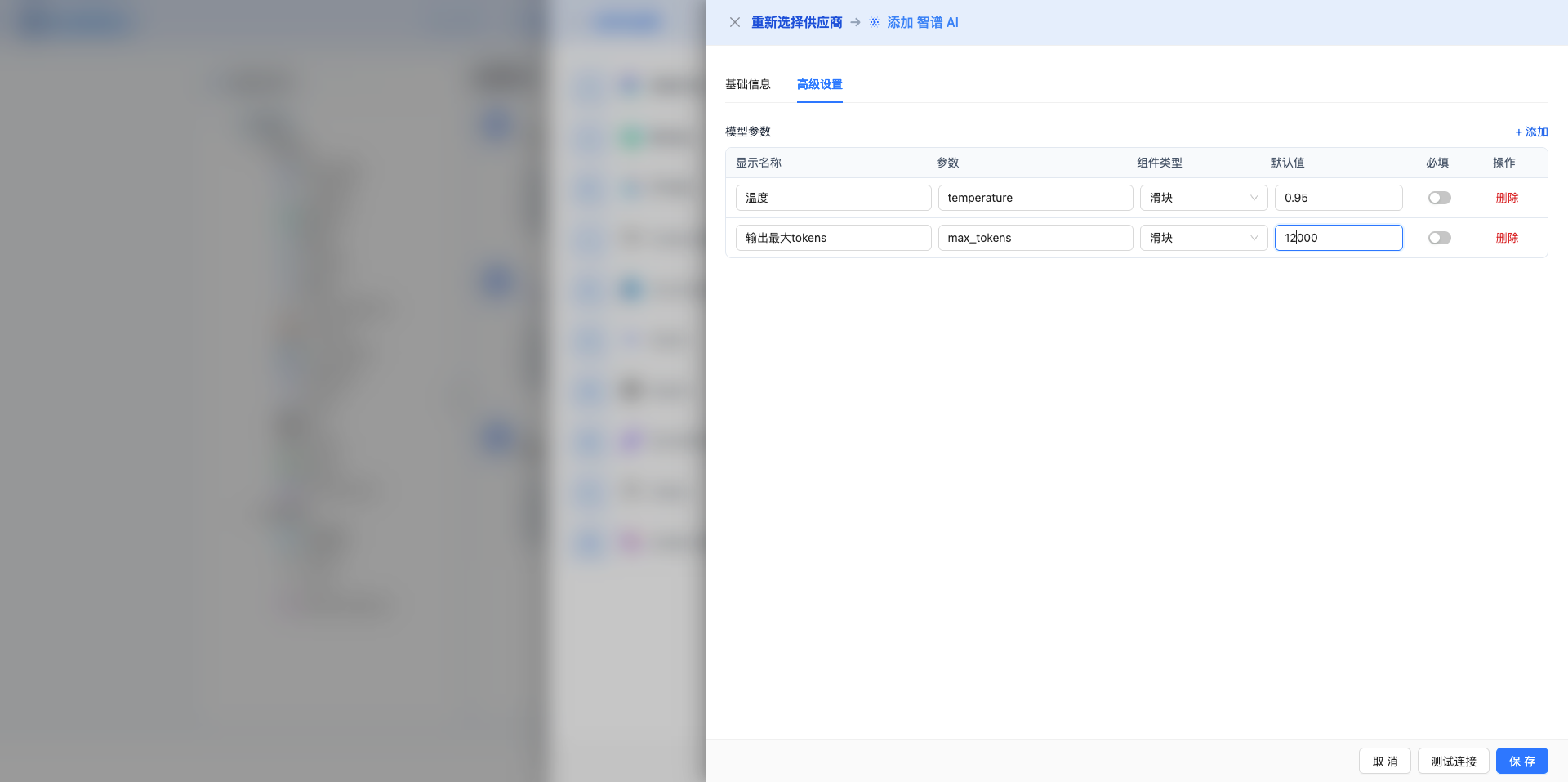Viewport: 1568px width, 782px height.
Task: Enable required switch for max_tokens row
Action: [x=1439, y=238]
